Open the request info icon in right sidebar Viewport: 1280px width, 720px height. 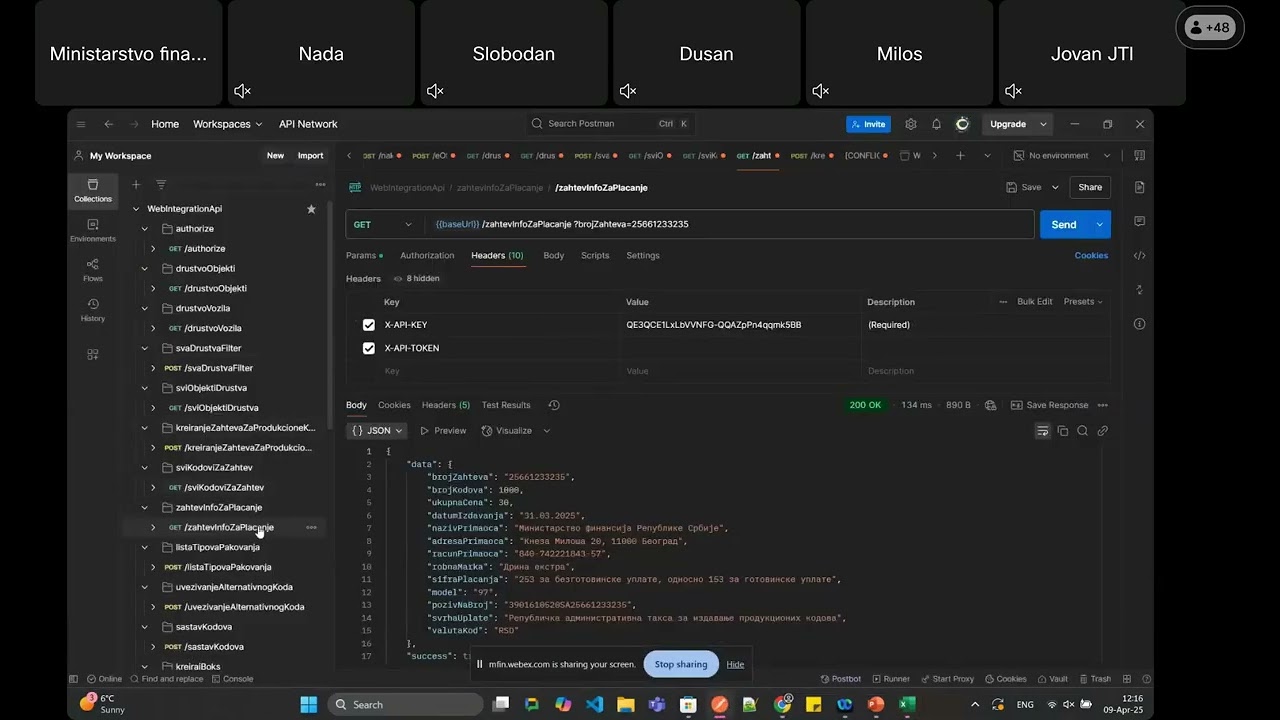tap(1139, 324)
